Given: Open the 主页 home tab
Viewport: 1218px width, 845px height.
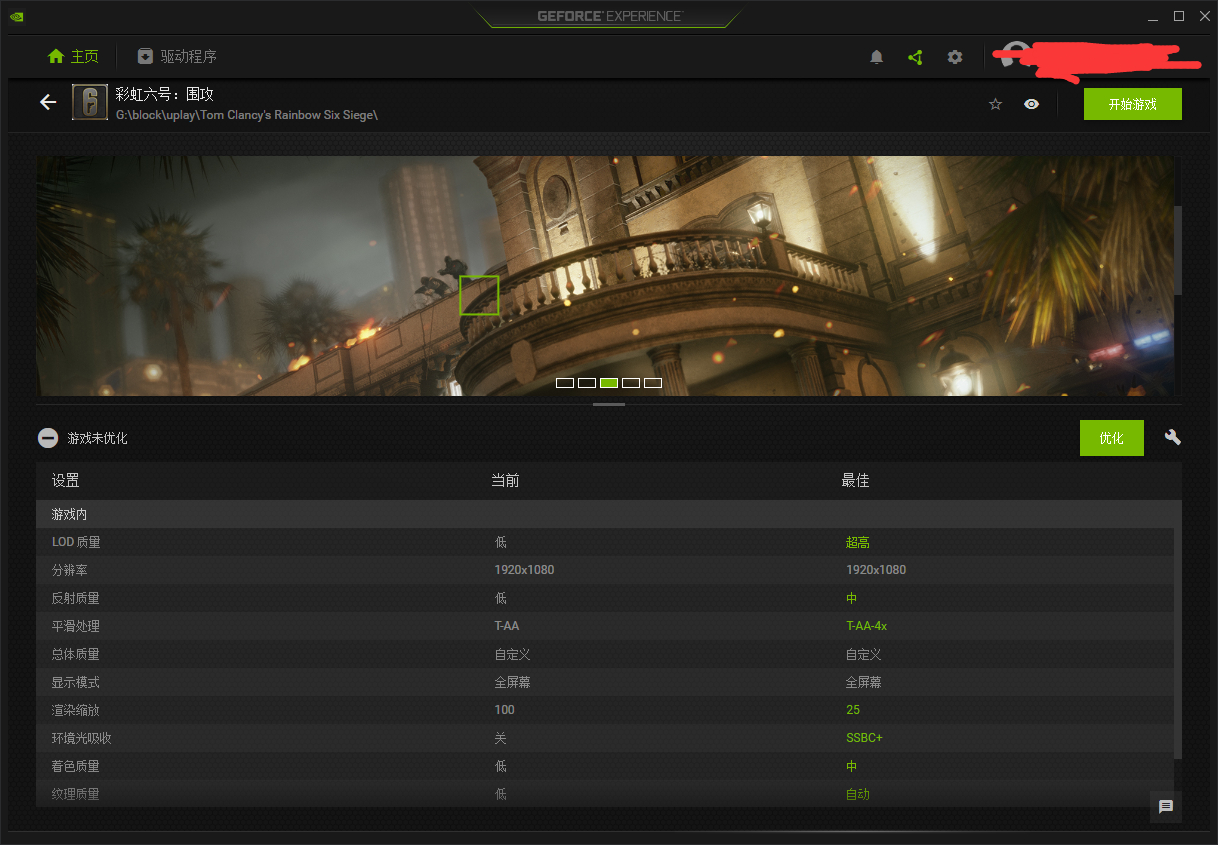Looking at the screenshot, I should pyautogui.click(x=73, y=57).
